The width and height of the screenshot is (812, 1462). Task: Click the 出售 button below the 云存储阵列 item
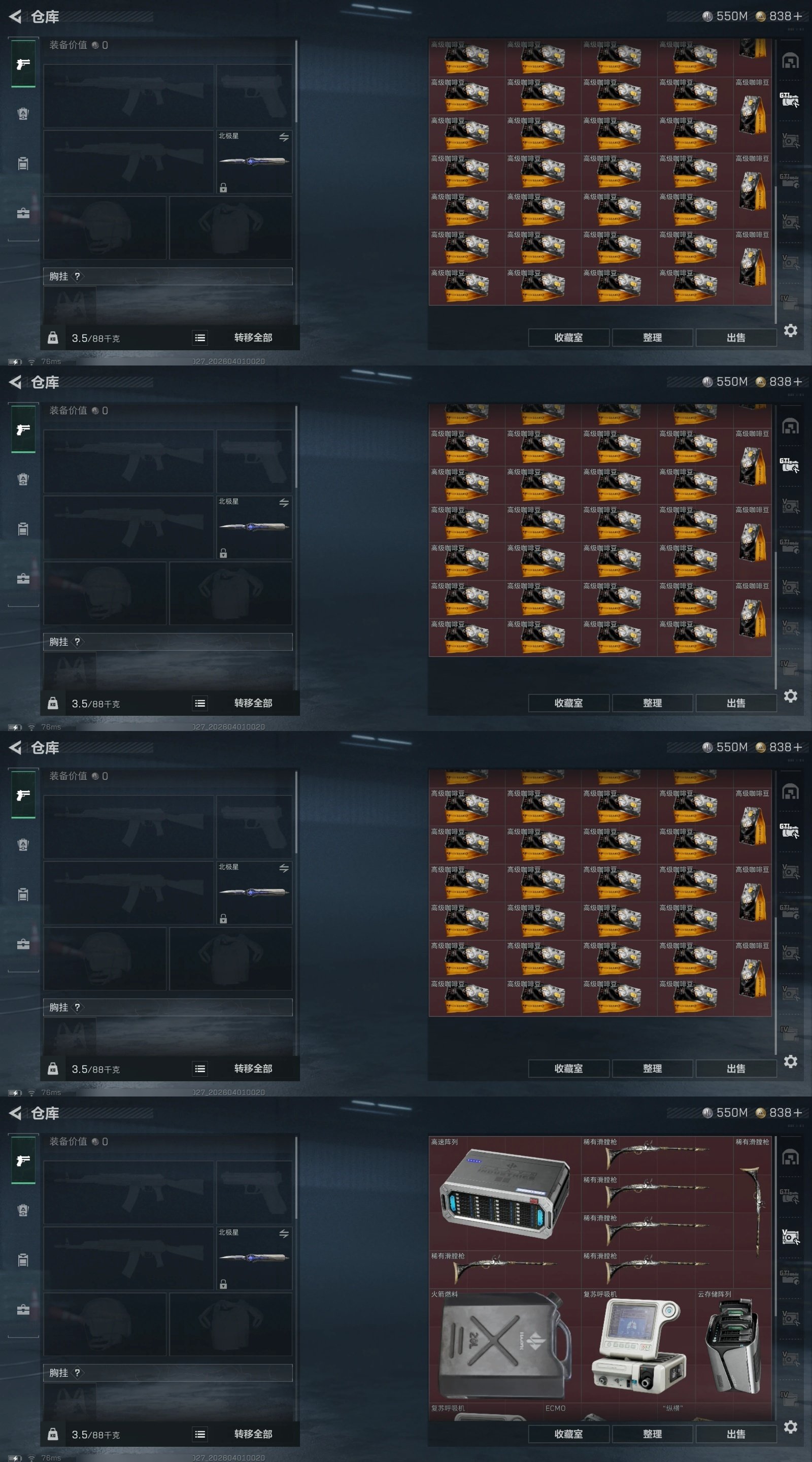pos(736,1434)
